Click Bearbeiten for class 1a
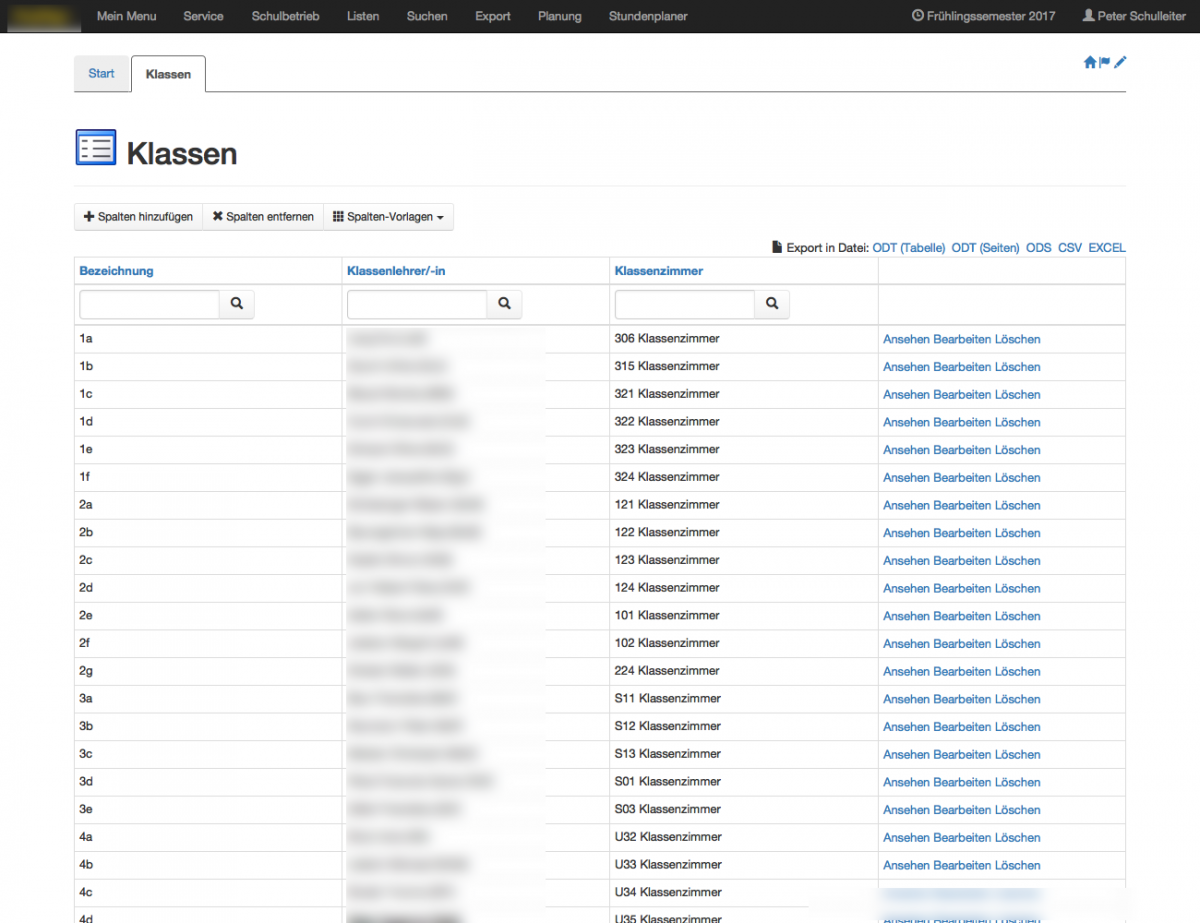Screen dimensions: 1200x923 [962, 339]
